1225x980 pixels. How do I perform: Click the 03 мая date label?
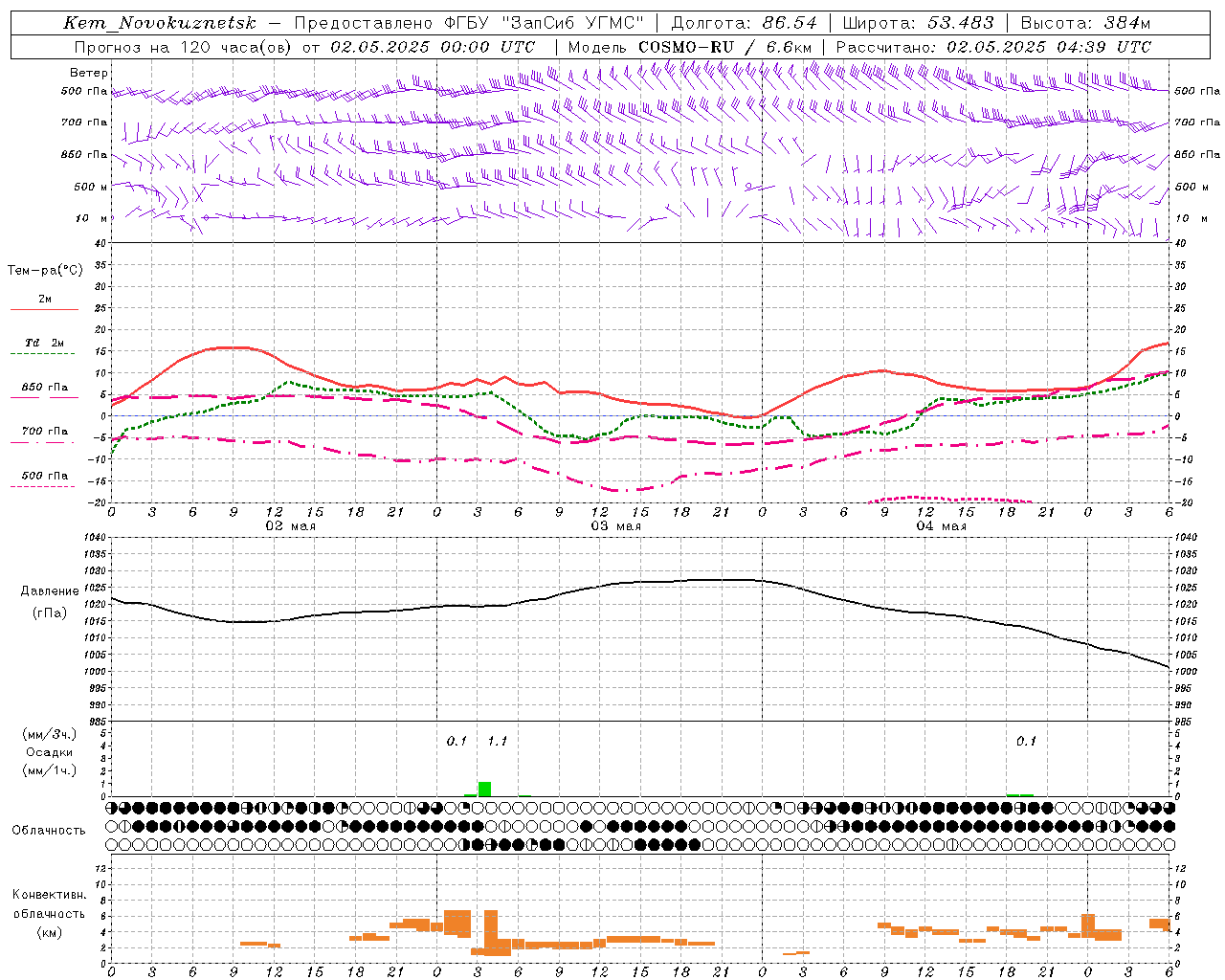click(x=615, y=525)
